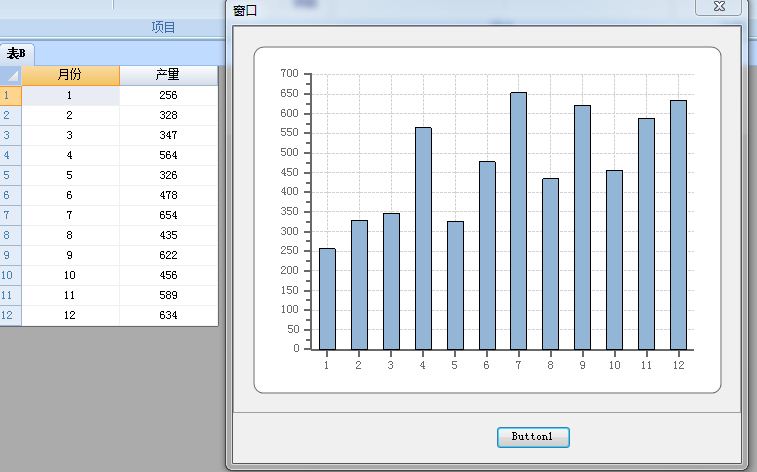This screenshot has height=472, width=757.
Task: Select row header 4 in the table
Action: 11,155
